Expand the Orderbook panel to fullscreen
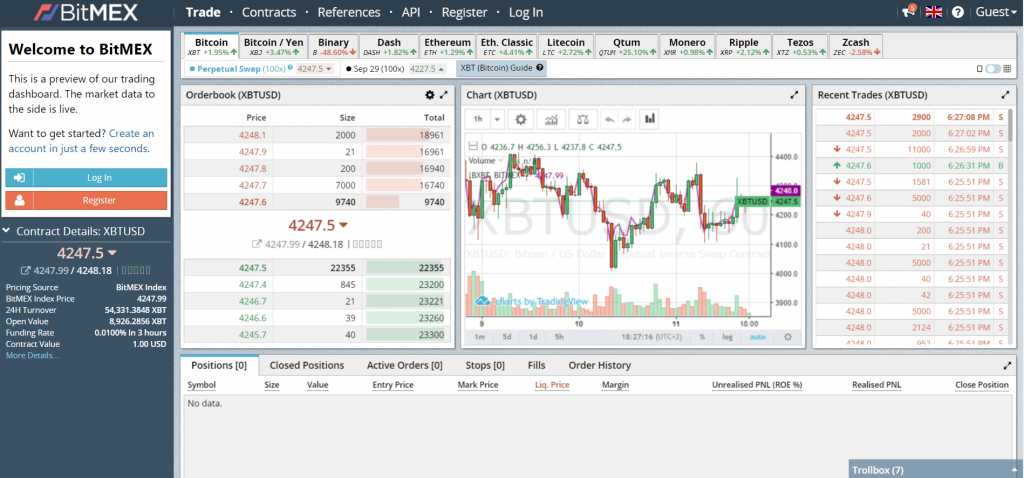Image resolution: width=1024 pixels, height=478 pixels. [444, 95]
